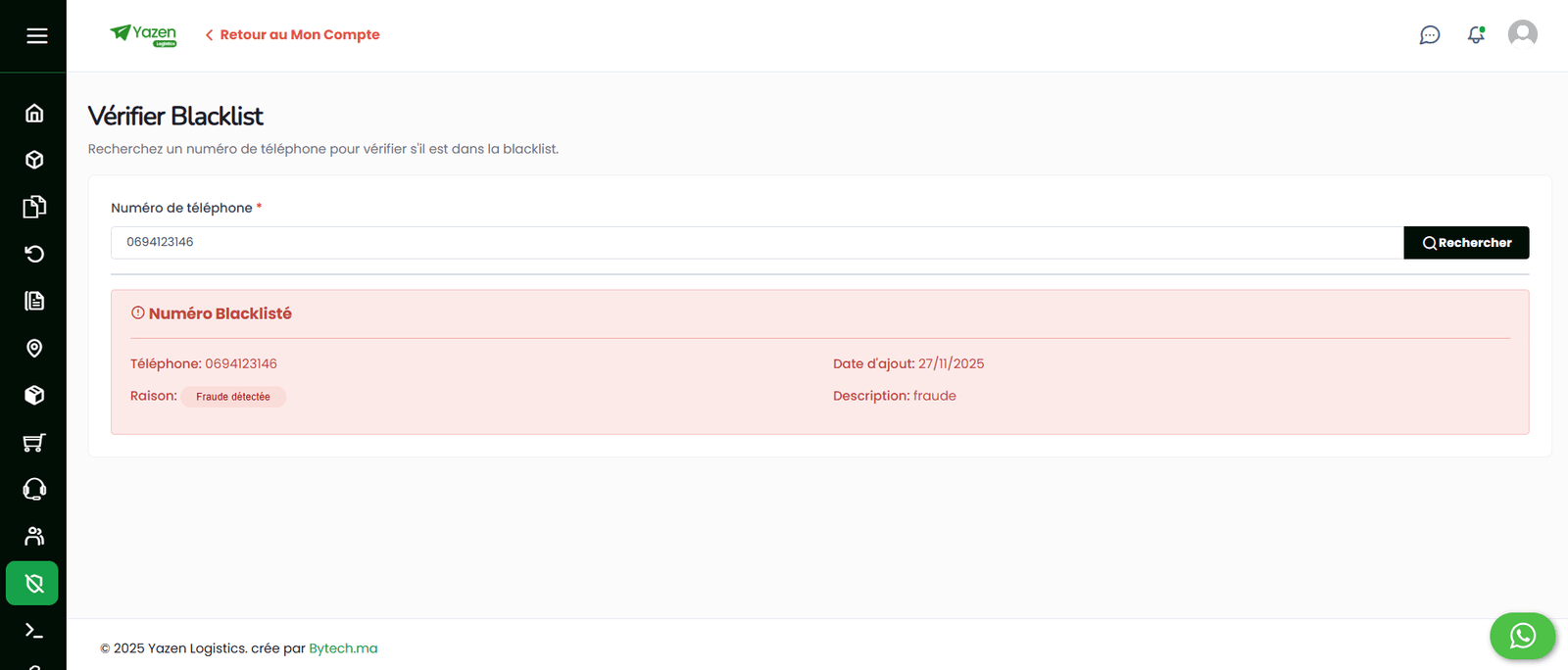Image resolution: width=1568 pixels, height=670 pixels.
Task: Open the filled box stock icon
Action: click(34, 395)
